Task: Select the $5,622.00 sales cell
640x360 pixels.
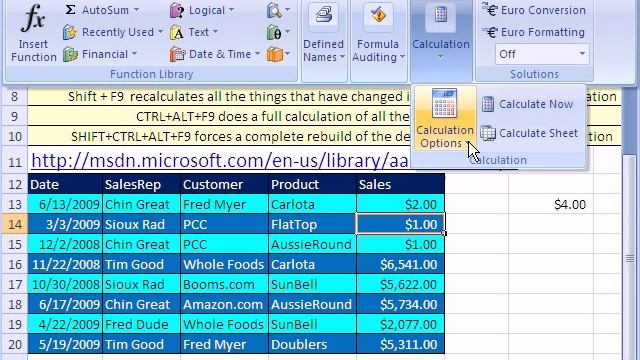Action: coord(401,284)
